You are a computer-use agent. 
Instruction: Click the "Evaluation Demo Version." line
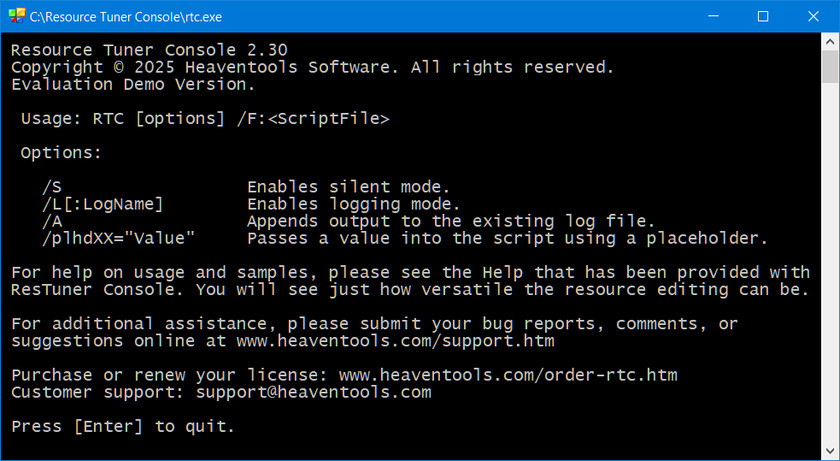(x=133, y=84)
